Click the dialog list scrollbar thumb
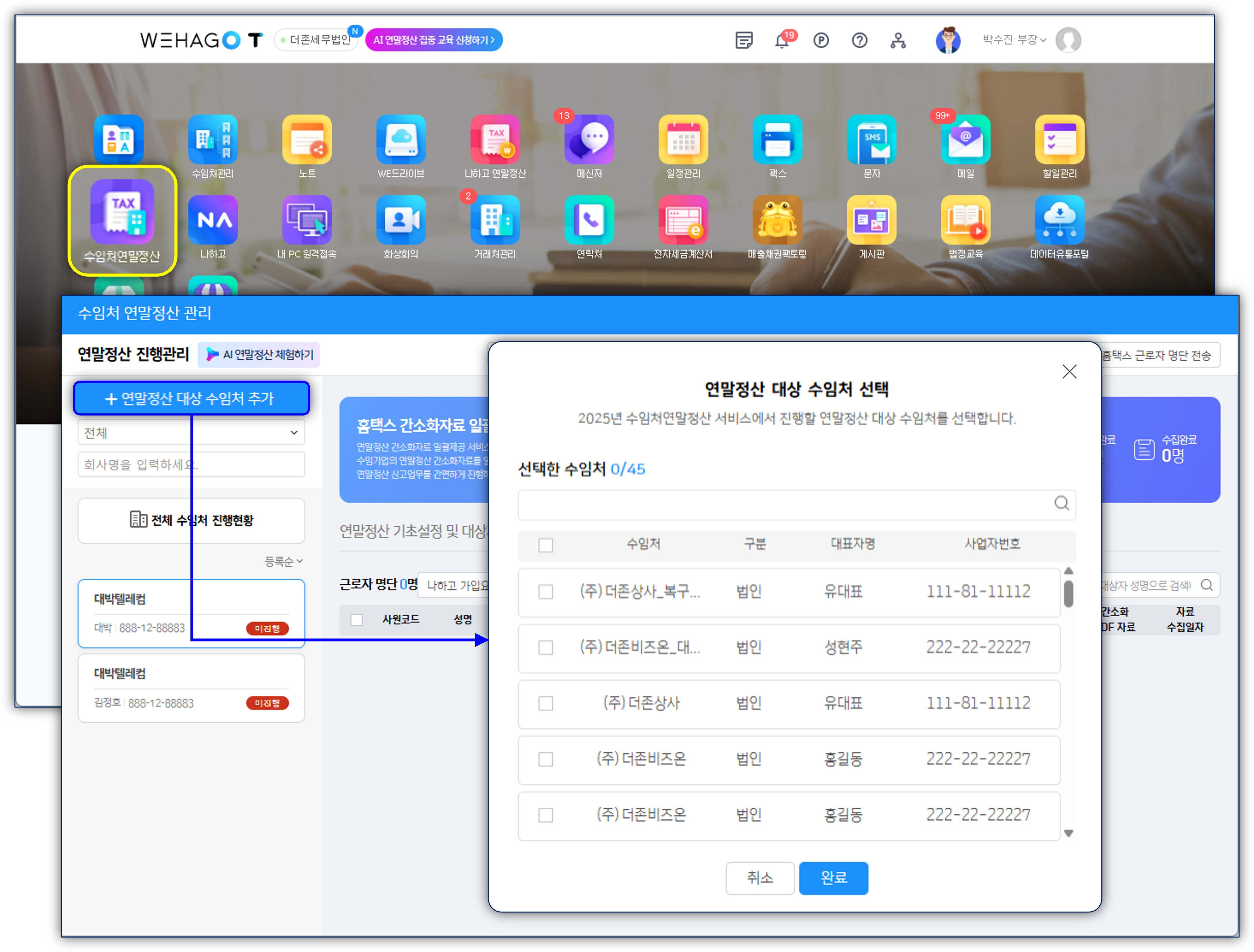The height and width of the screenshot is (952, 1254). [1068, 594]
